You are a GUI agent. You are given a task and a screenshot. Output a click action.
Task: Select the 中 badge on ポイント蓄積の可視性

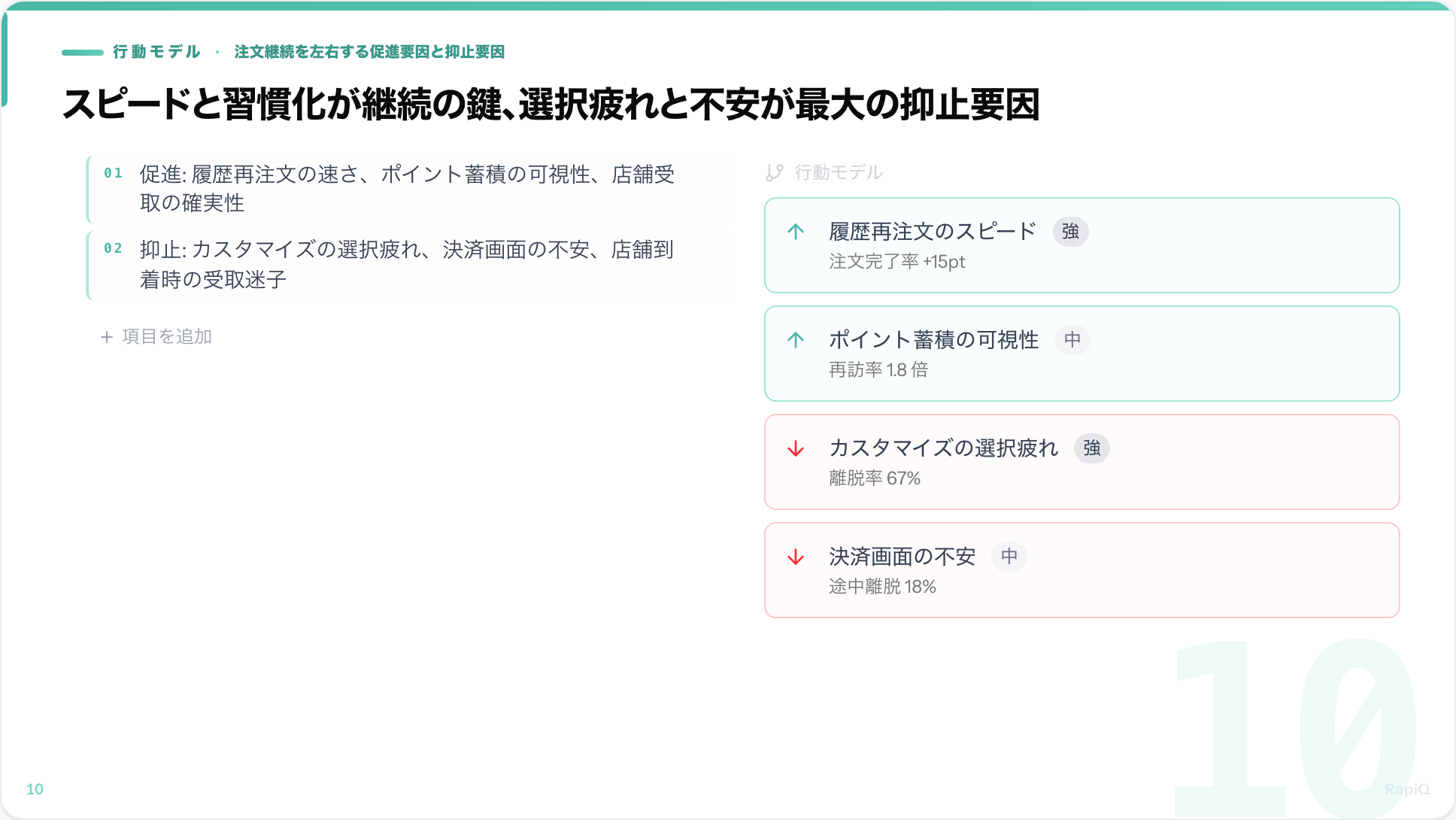click(x=1072, y=340)
